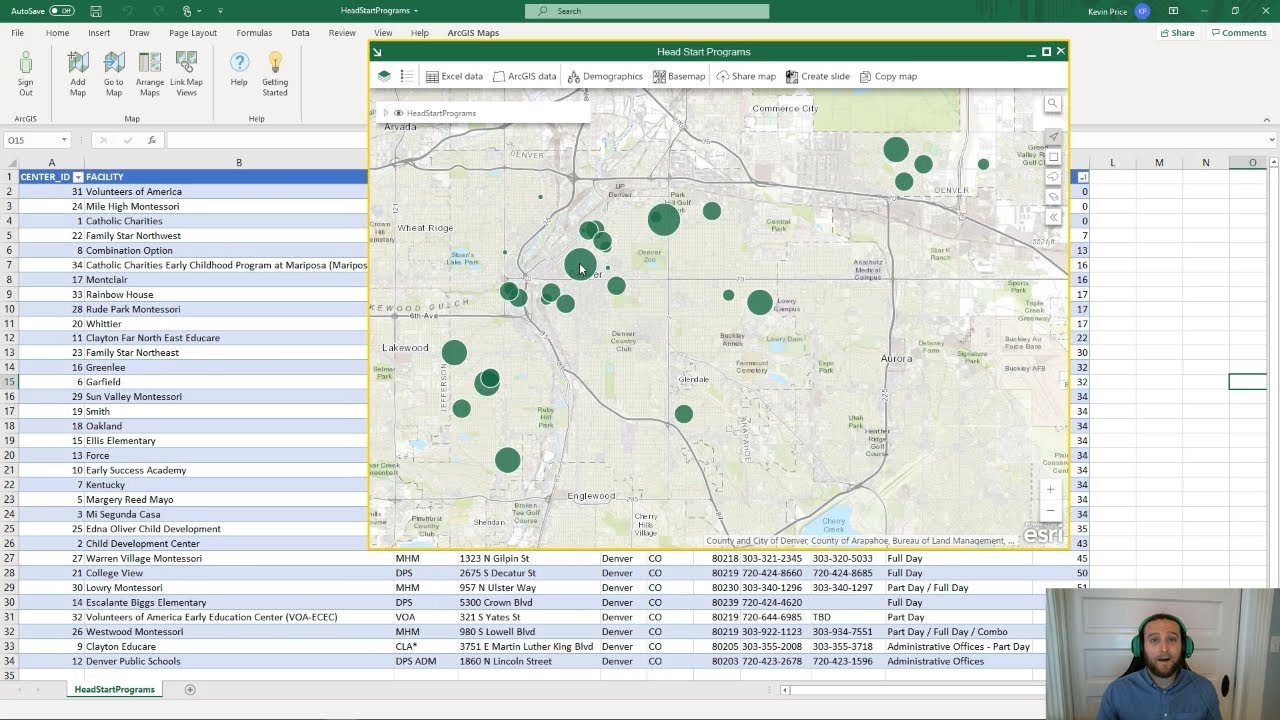
Task: Click the Kevin Price account name
Action: point(1106,11)
